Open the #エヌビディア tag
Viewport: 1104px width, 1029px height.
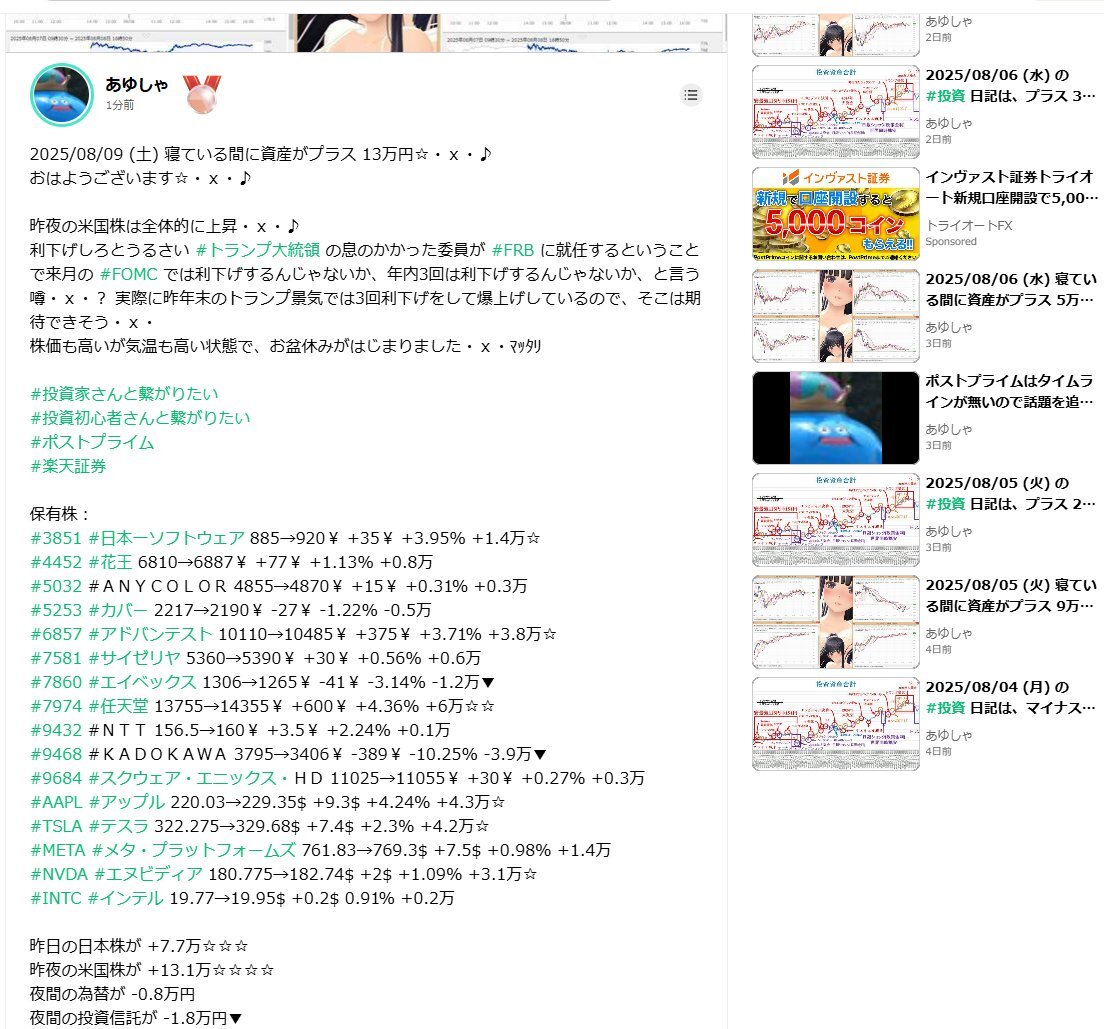coord(149,874)
